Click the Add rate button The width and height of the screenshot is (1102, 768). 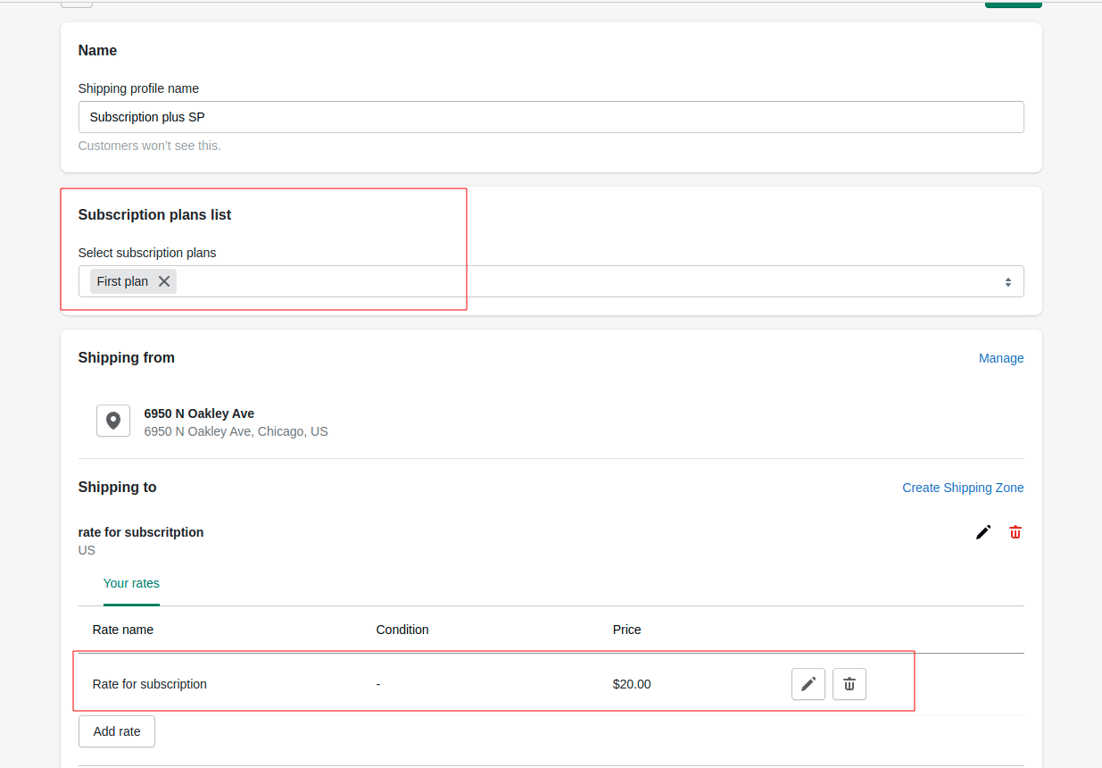[117, 731]
